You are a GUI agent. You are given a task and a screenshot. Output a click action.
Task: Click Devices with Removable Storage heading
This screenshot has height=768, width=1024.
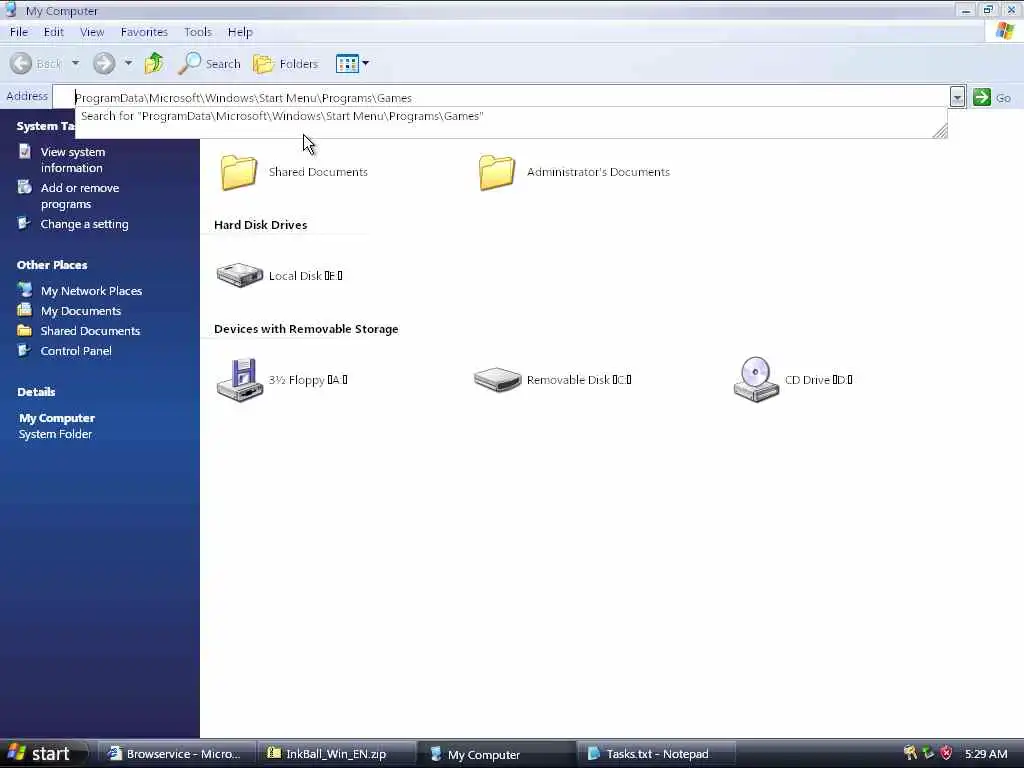tap(306, 329)
